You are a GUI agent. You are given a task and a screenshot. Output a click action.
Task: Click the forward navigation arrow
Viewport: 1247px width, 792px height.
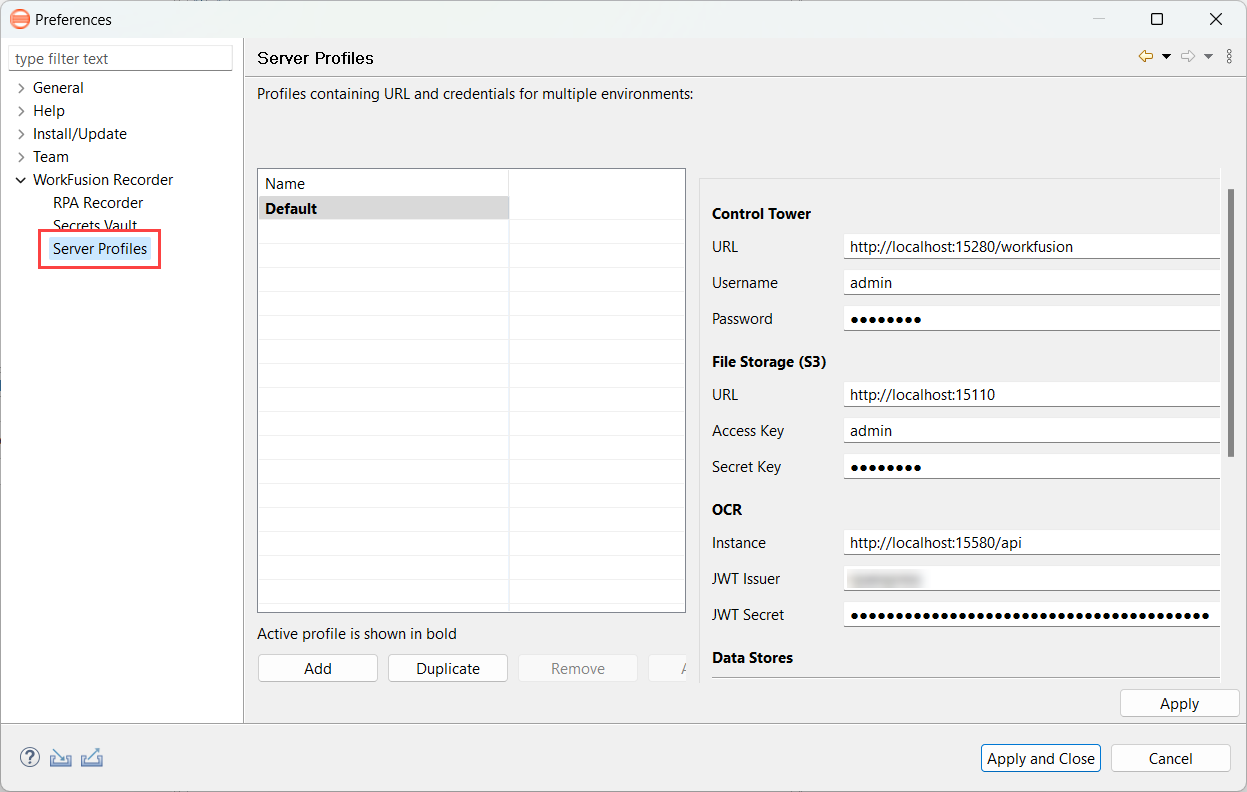(x=1188, y=57)
